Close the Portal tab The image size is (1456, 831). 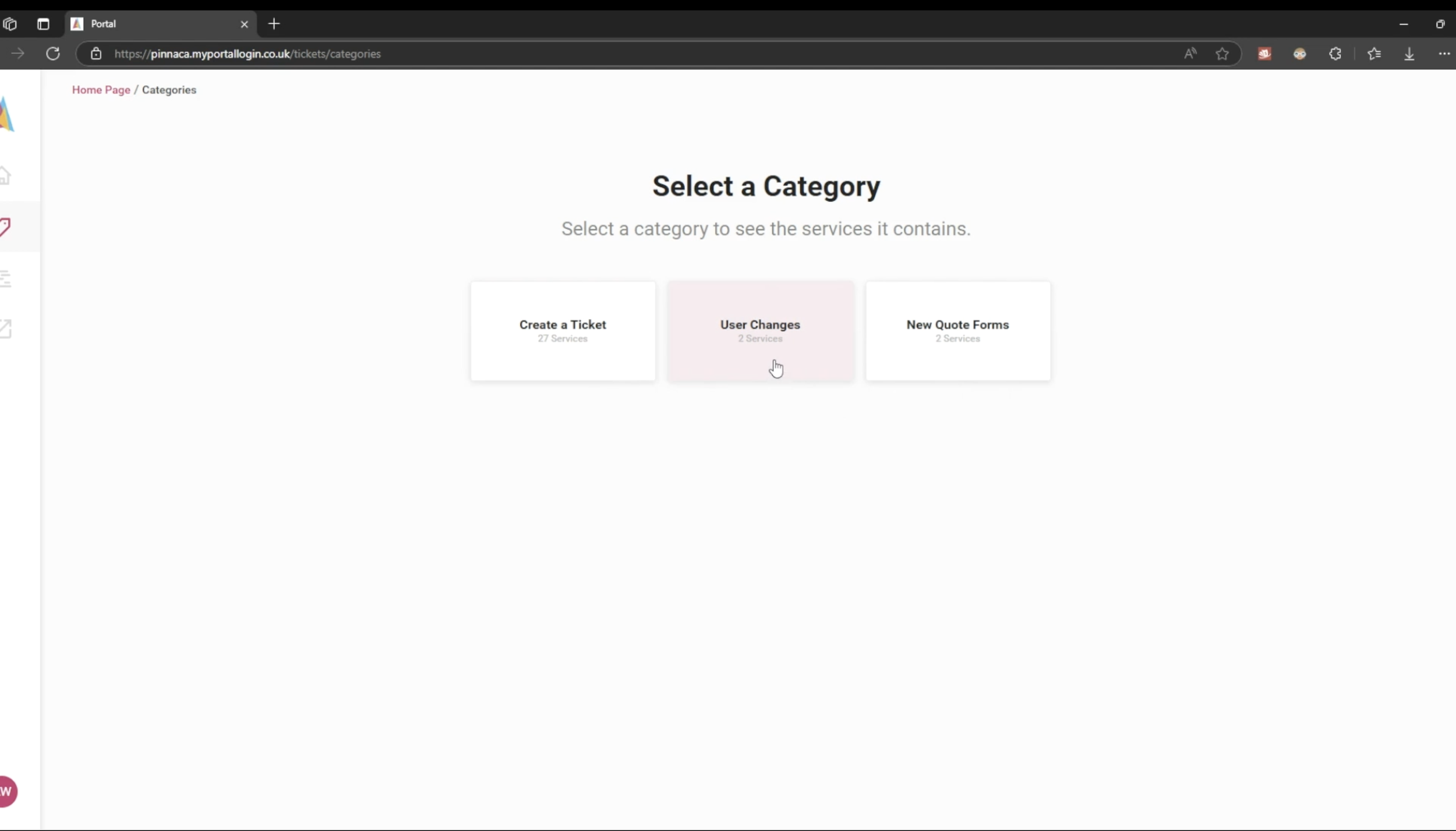[244, 24]
